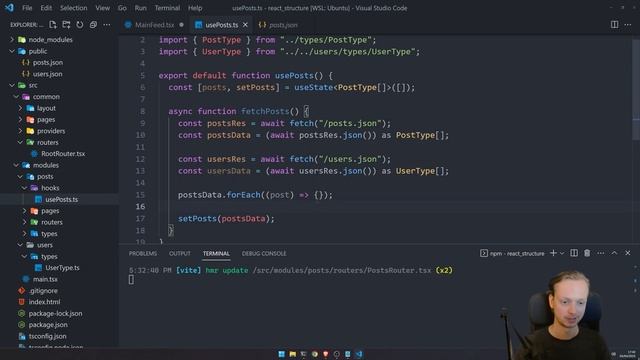Screen dimensions: 640x360
Task: Open the Terminal menu
Action: (x=167, y=8)
